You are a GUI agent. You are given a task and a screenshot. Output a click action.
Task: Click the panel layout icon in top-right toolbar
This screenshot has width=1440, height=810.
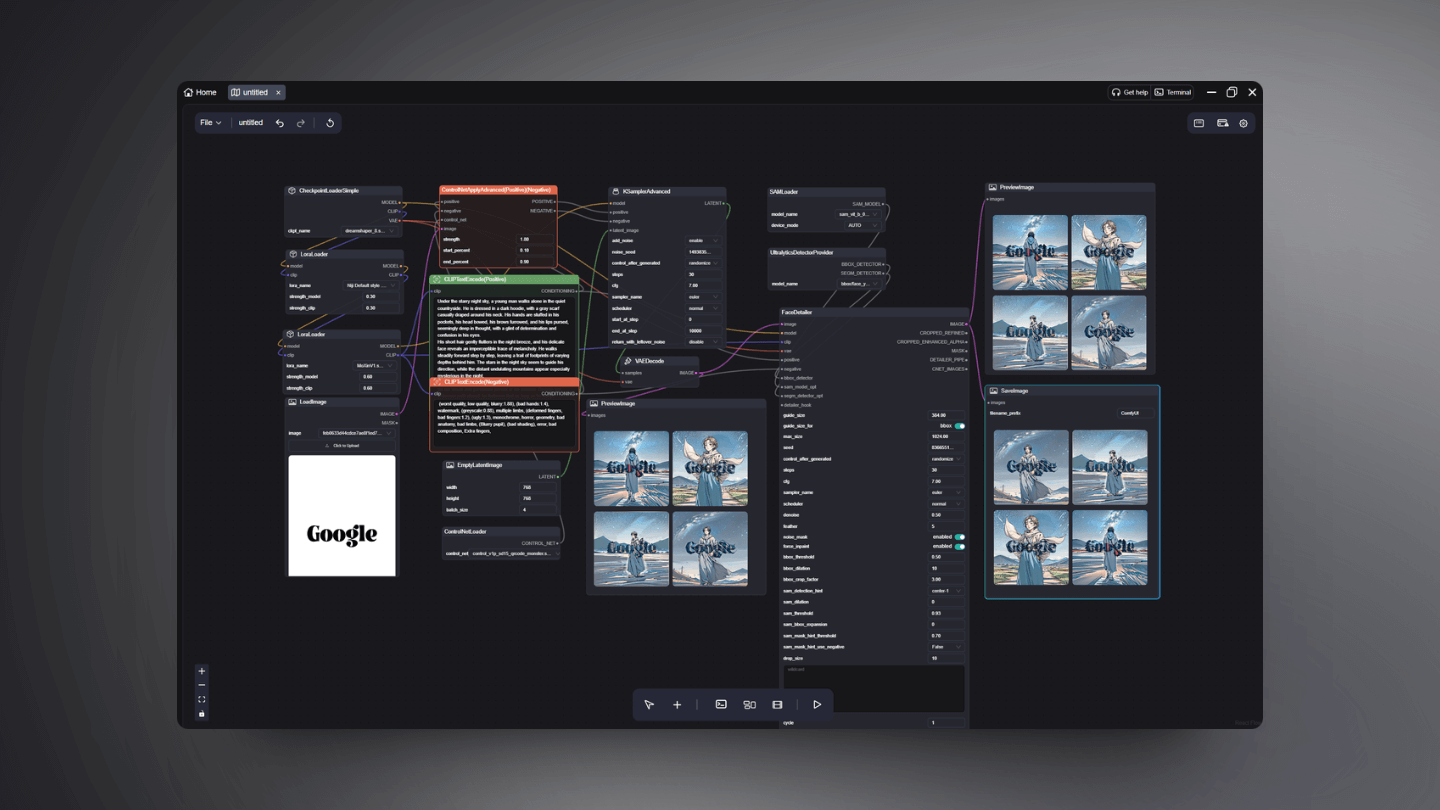(x=1199, y=123)
